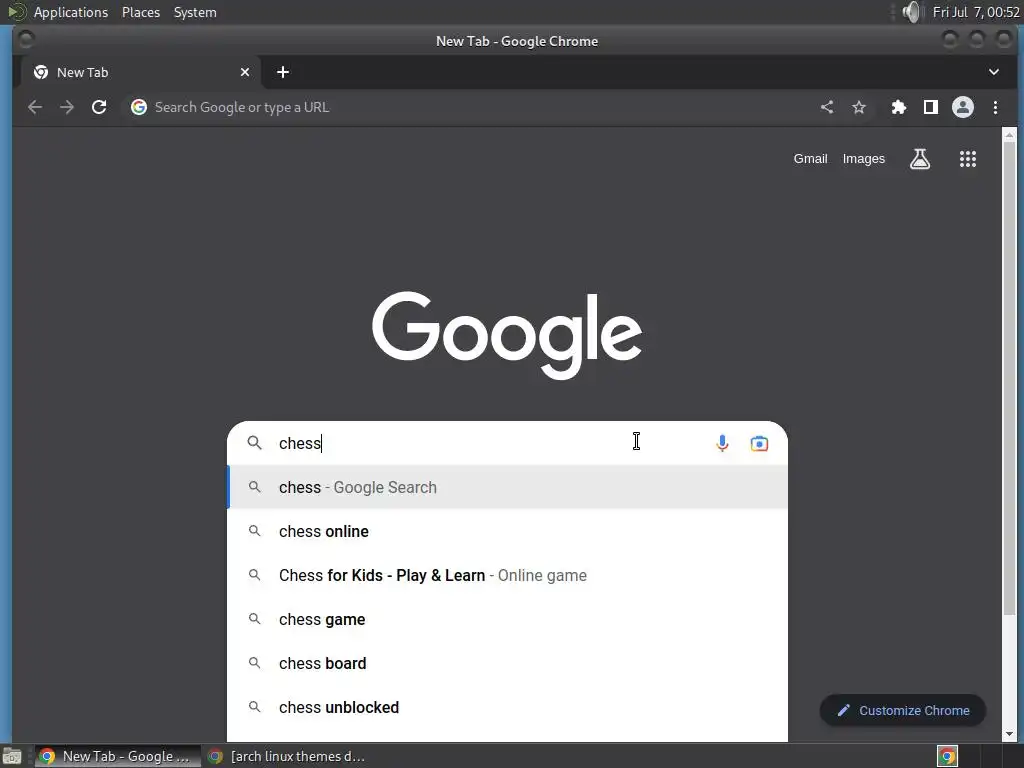
Task: Click the Applications menu logo icon
Action: point(16,12)
